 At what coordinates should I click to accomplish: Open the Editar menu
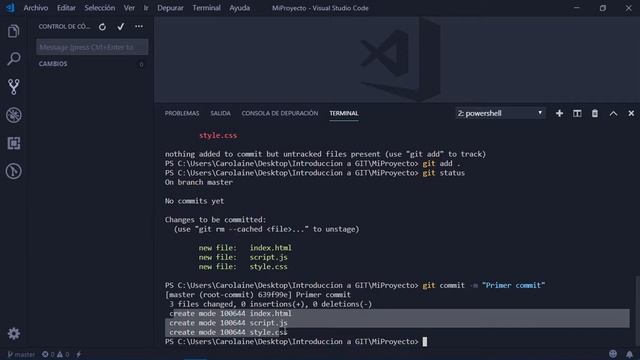point(66,8)
